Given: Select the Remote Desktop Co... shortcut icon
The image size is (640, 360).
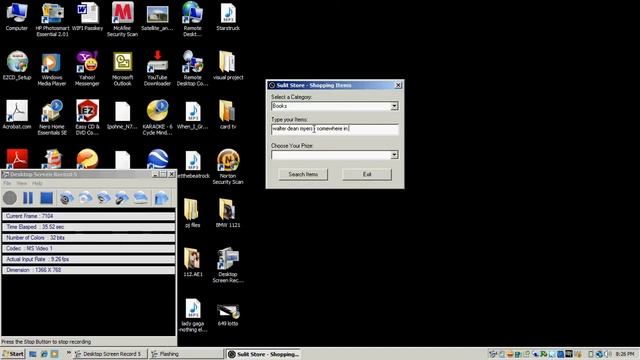Looking at the screenshot, I should tap(192, 69).
